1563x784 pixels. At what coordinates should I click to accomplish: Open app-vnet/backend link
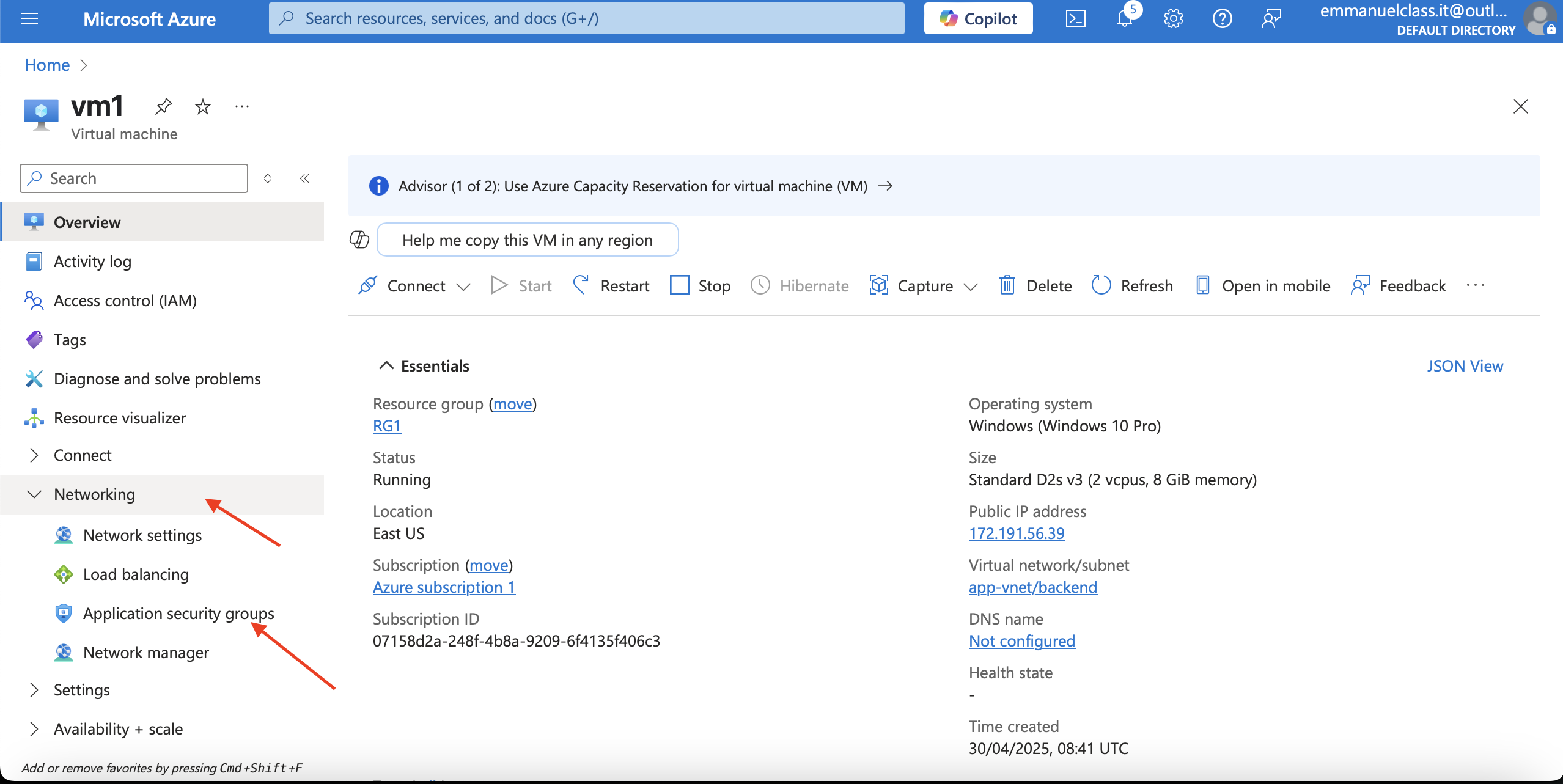click(1033, 587)
